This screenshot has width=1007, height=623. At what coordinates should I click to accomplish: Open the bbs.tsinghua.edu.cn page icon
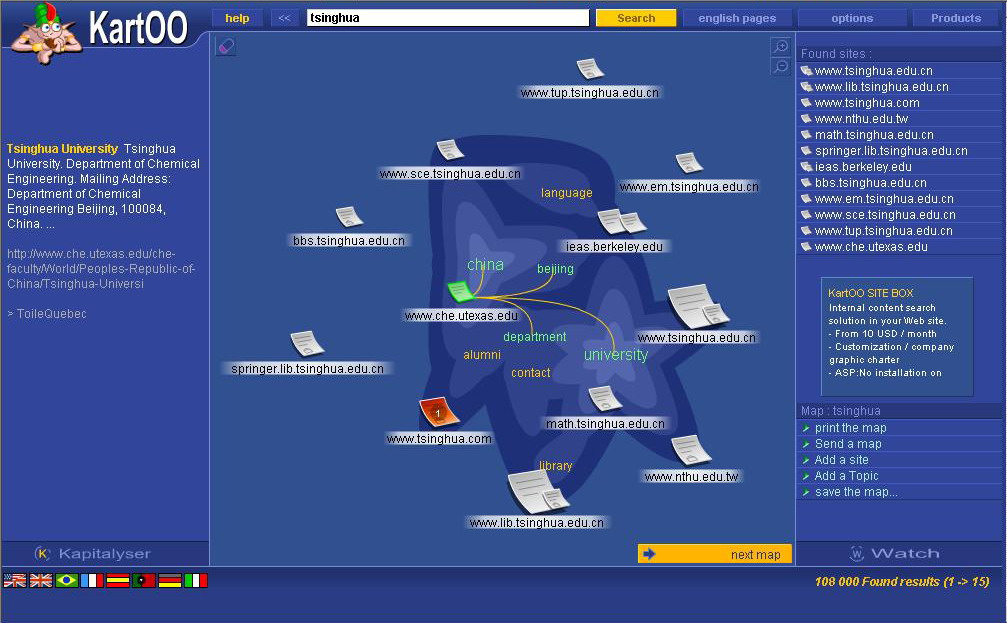point(349,217)
